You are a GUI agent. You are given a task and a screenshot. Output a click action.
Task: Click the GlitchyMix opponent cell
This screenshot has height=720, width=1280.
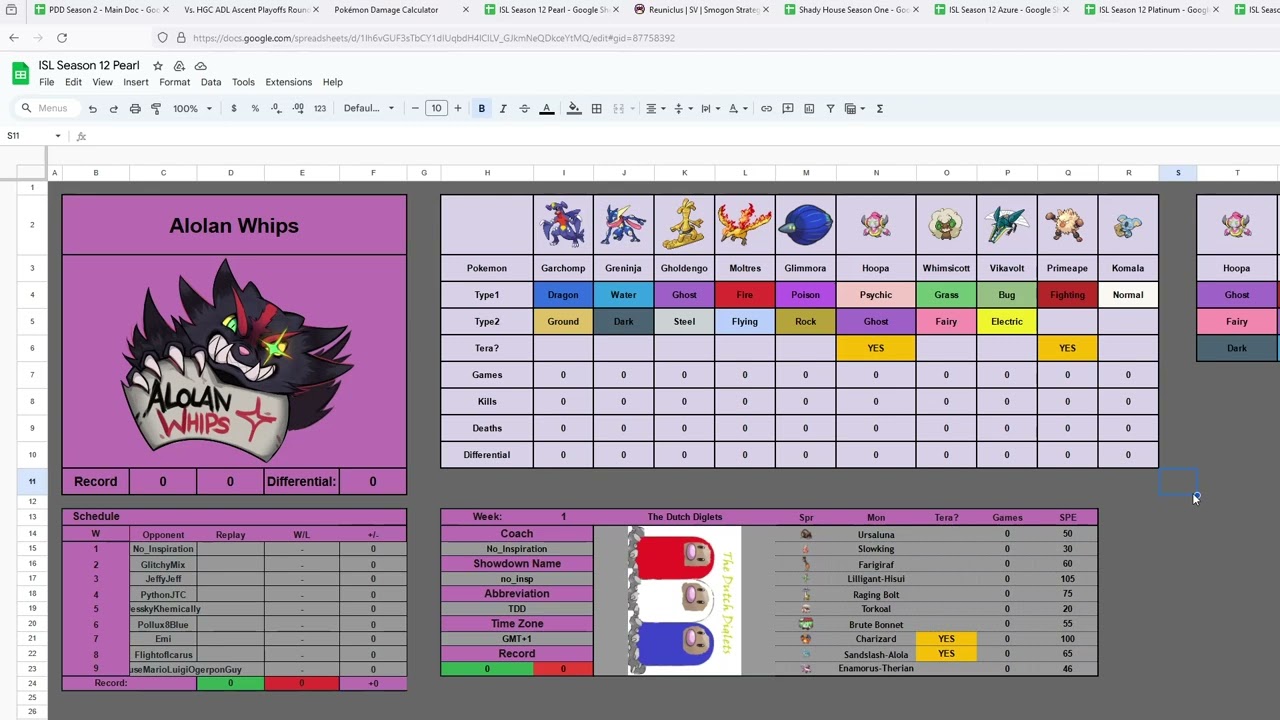tap(163, 564)
